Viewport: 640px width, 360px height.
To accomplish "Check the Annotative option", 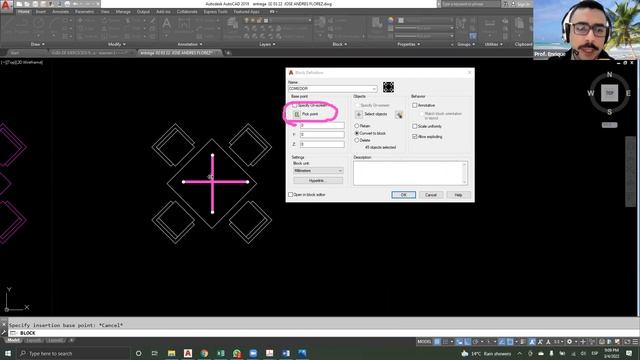I will [415, 105].
